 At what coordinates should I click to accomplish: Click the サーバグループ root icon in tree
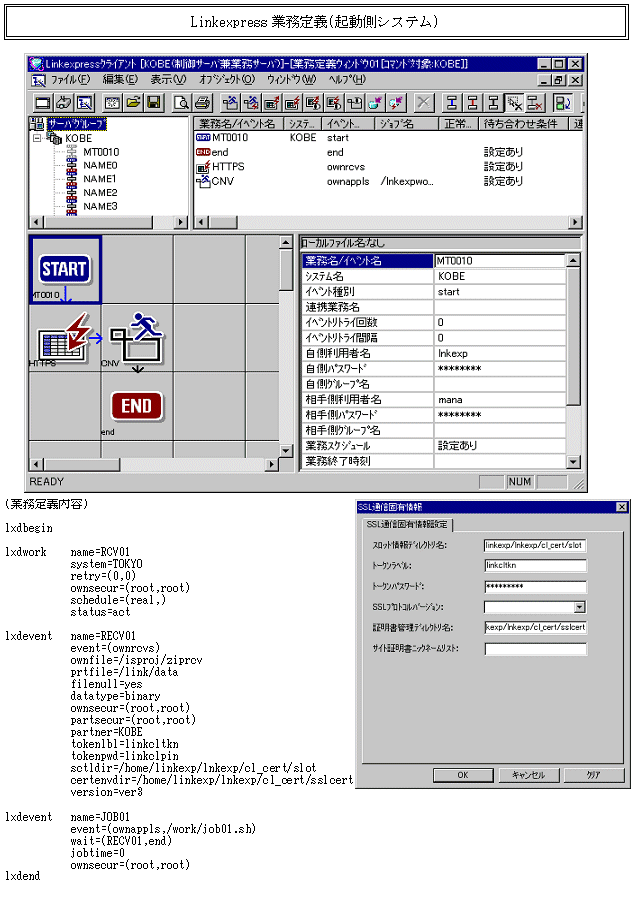coord(36,124)
